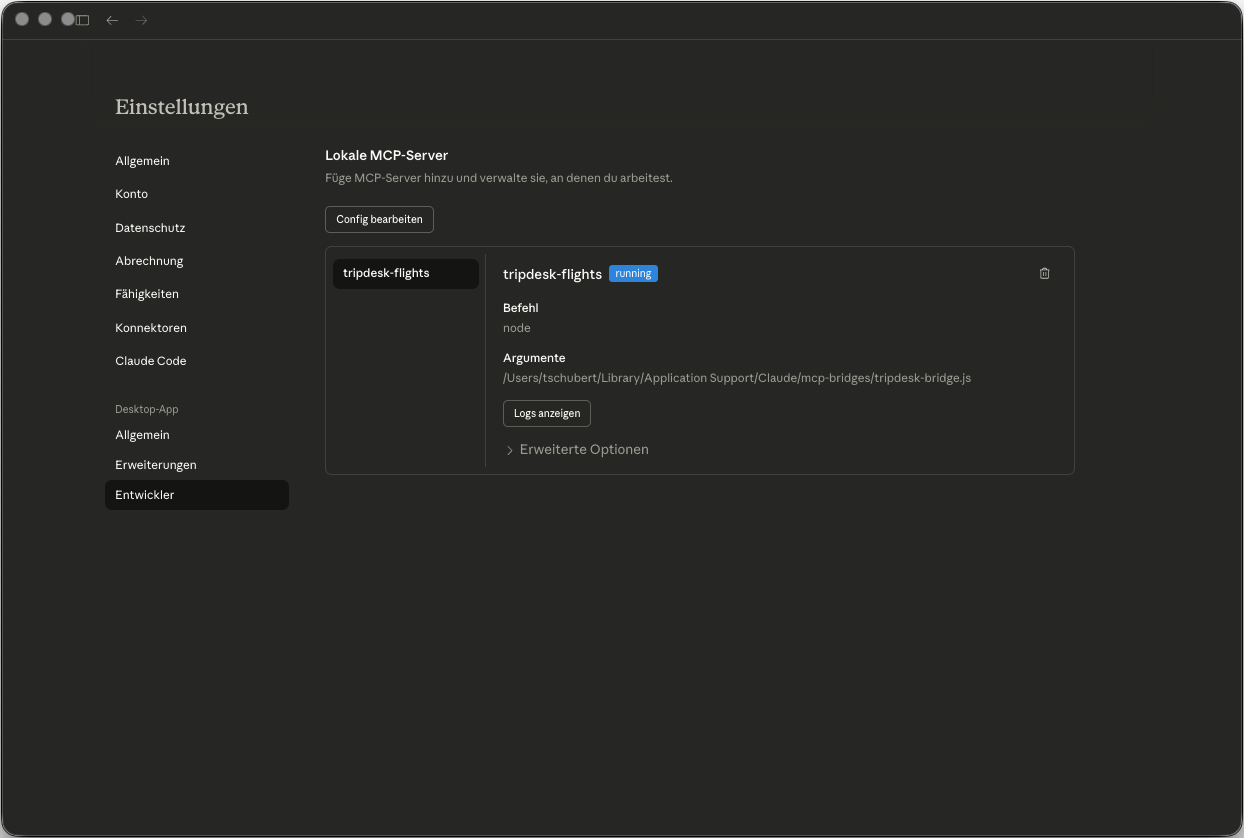Image resolution: width=1244 pixels, height=838 pixels.
Task: Toggle the sidebar panel icon
Action: click(83, 20)
